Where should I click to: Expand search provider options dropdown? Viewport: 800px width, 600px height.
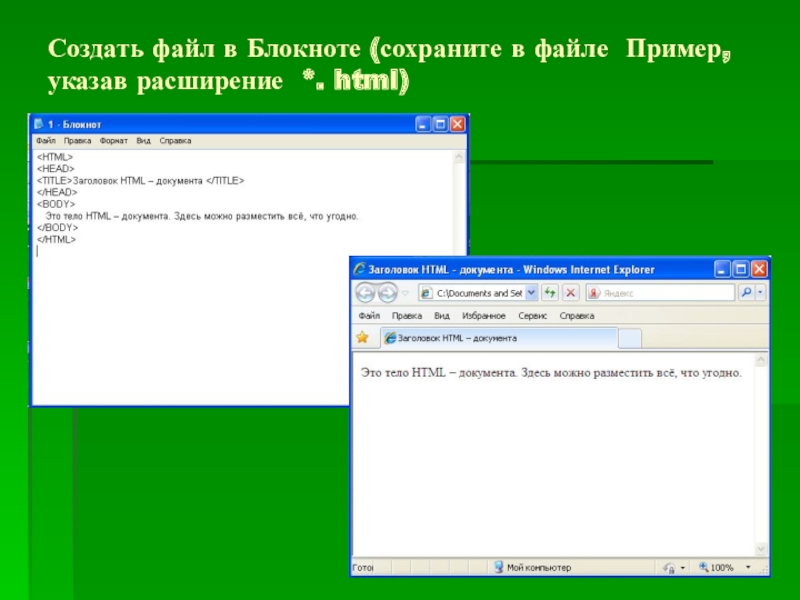(x=760, y=292)
